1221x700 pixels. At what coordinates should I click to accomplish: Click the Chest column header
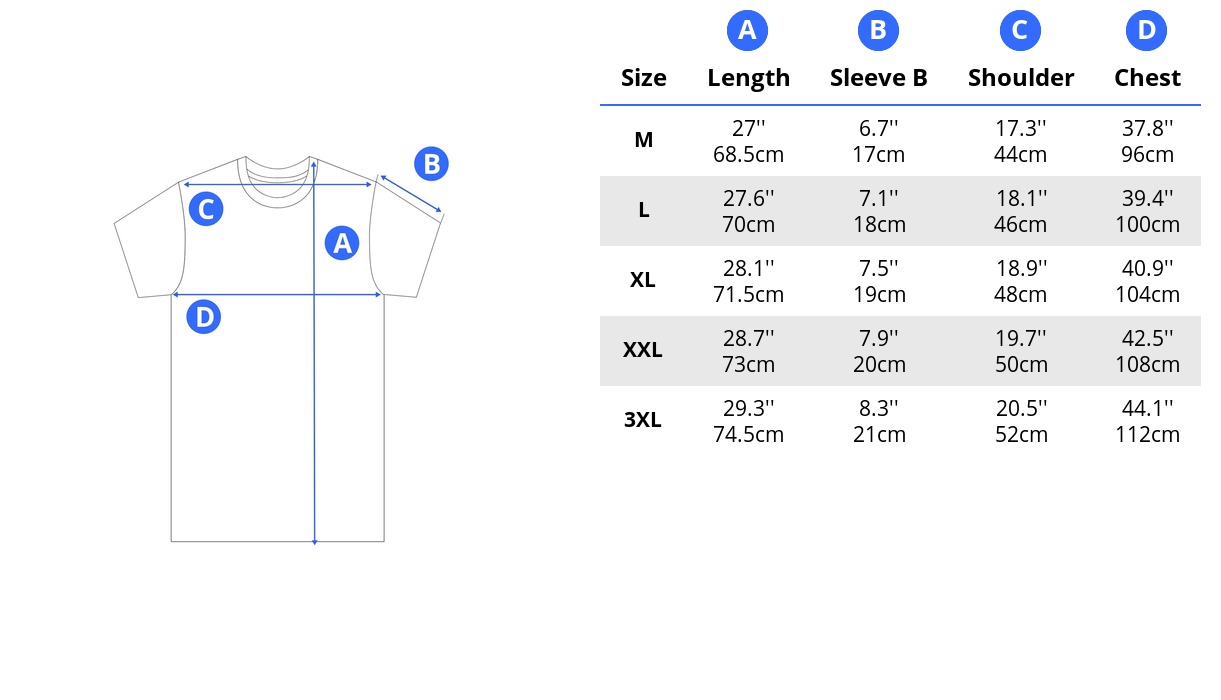[1147, 78]
